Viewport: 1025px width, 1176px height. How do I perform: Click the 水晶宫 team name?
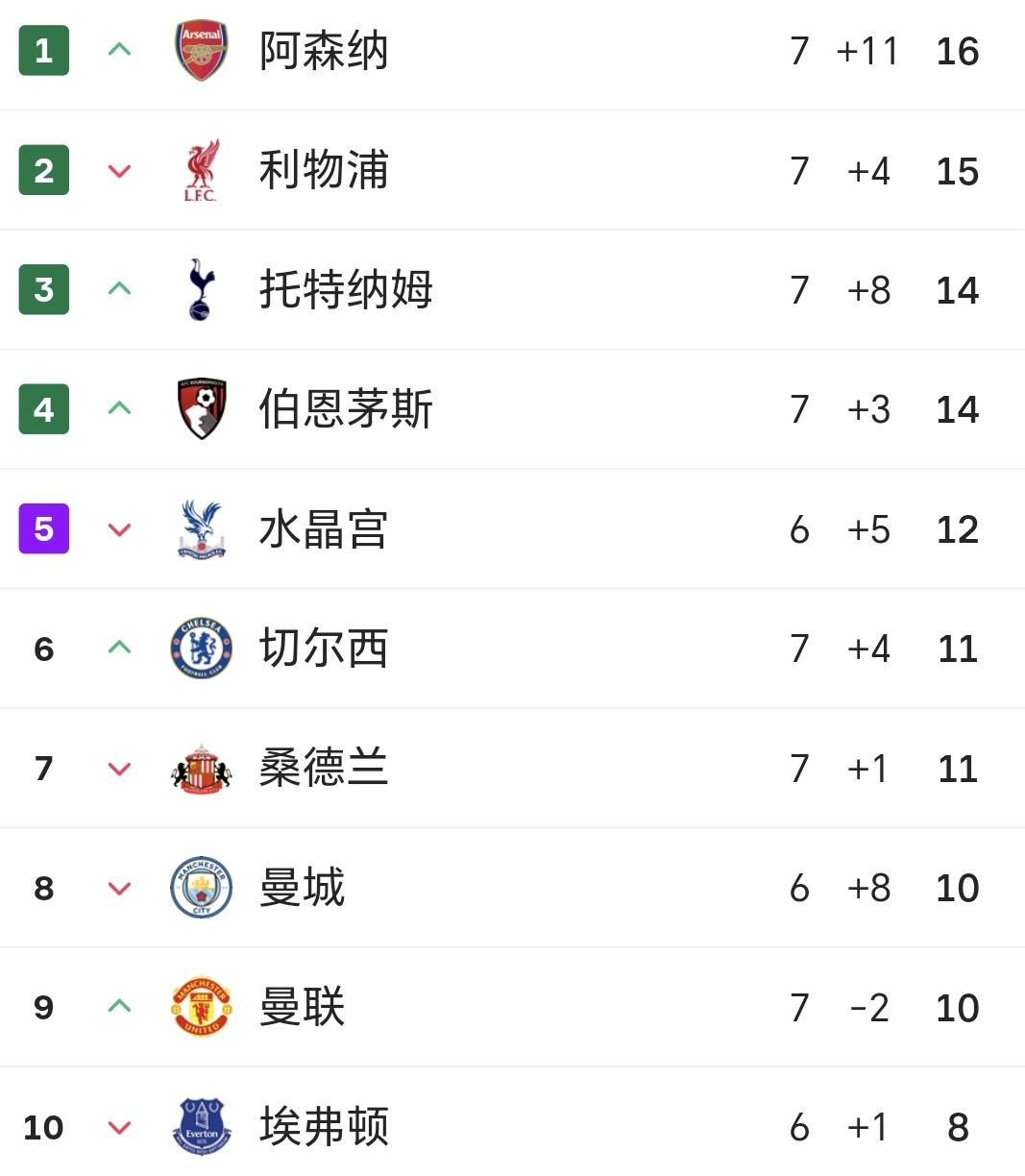click(324, 529)
